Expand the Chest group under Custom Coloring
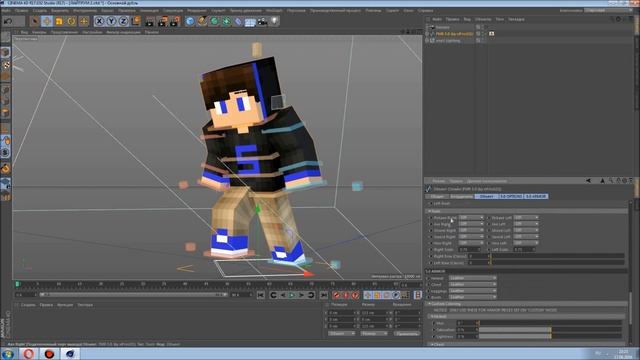The width and height of the screenshot is (640, 360). point(432,344)
